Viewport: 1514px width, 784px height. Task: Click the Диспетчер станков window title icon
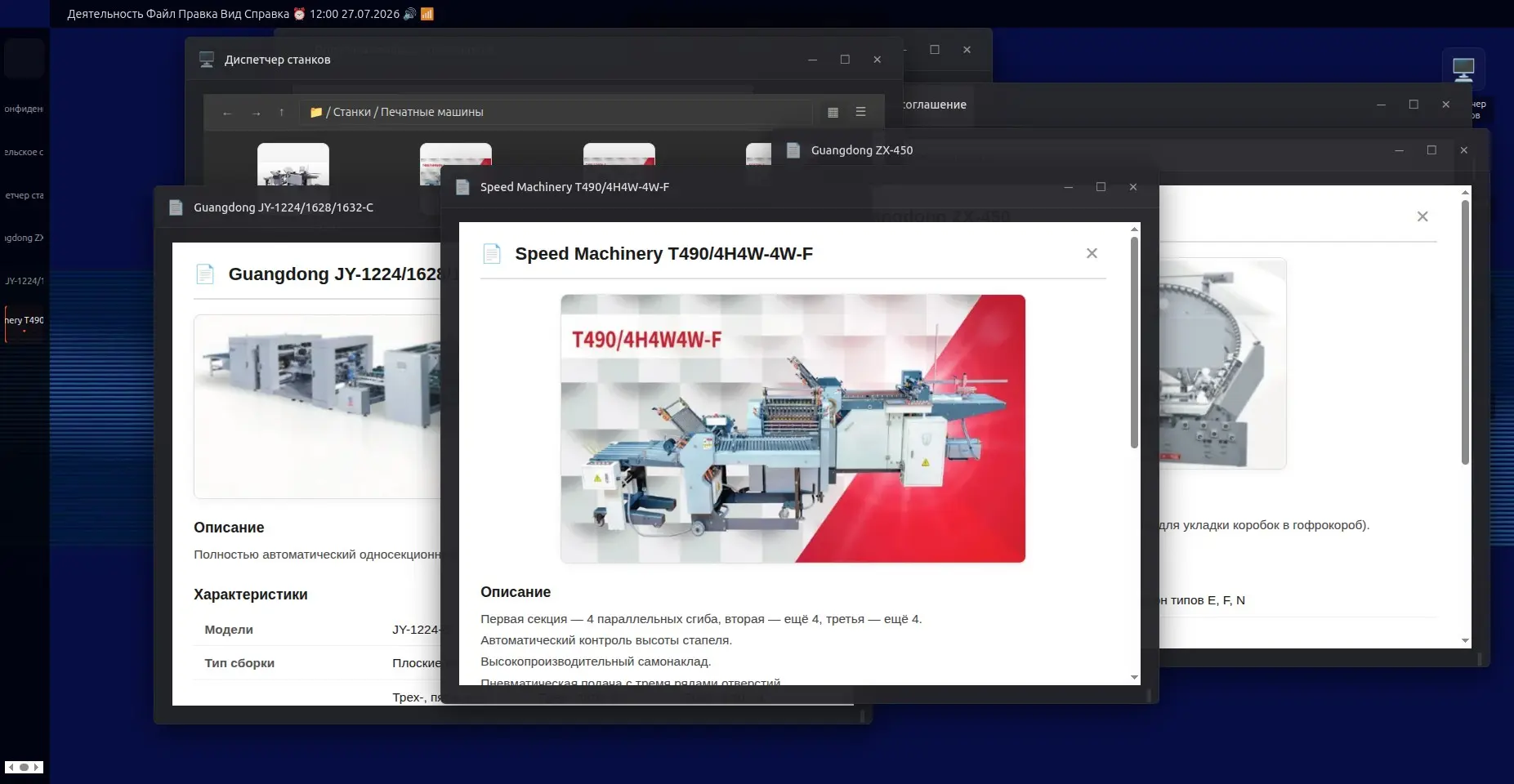207,60
